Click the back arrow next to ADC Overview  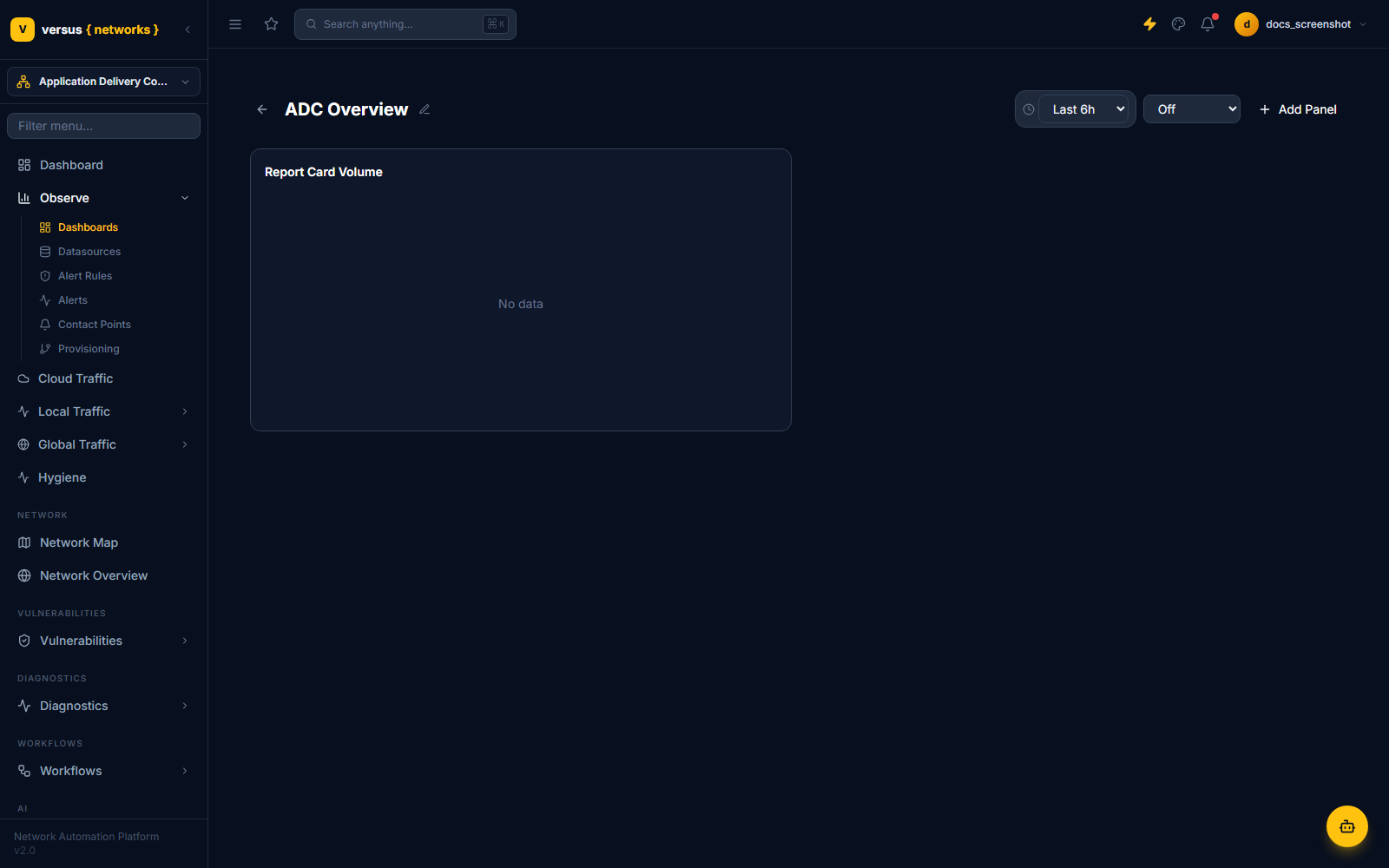click(262, 109)
